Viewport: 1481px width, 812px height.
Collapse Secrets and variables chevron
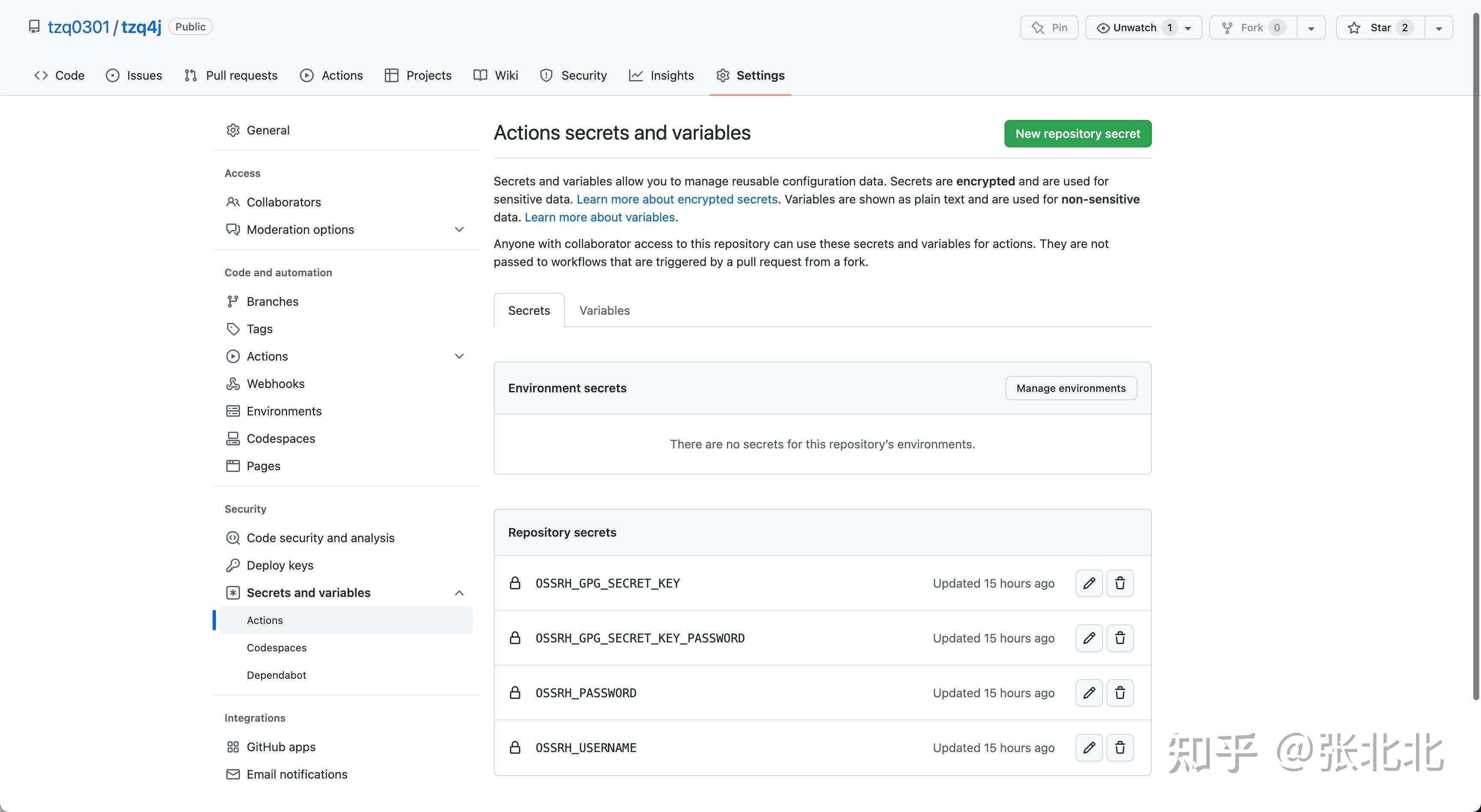point(459,593)
